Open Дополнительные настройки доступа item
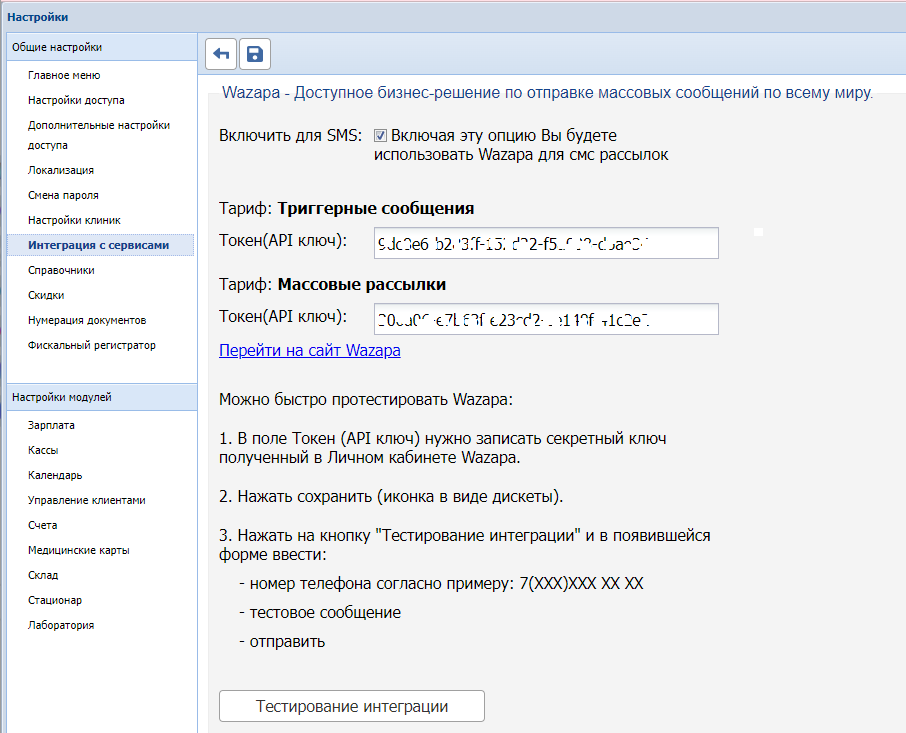This screenshot has height=733, width=906. (98, 135)
